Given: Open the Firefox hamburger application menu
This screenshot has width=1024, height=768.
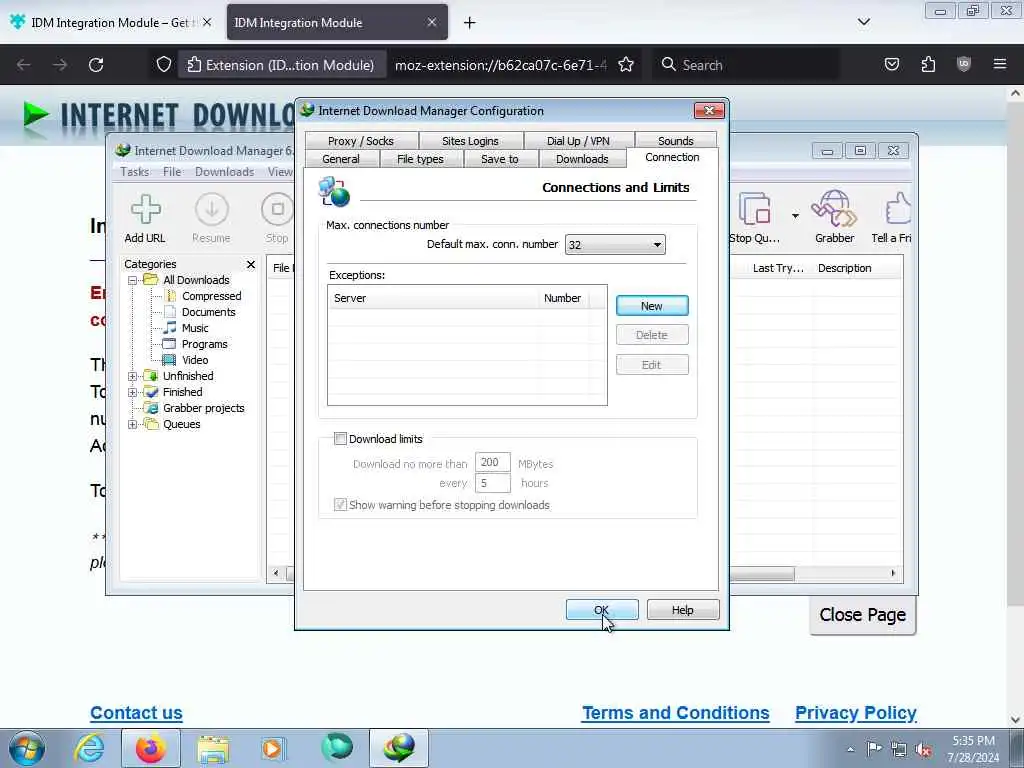Looking at the screenshot, I should [x=1000, y=65].
